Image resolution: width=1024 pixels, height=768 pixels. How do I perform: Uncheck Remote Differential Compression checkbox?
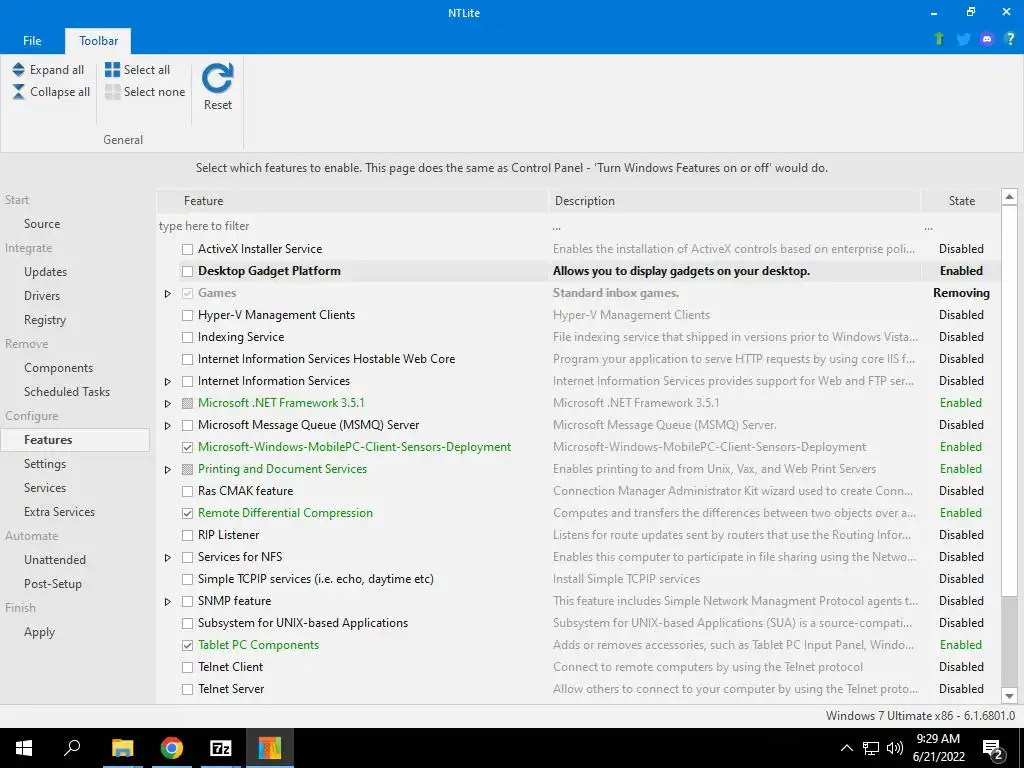click(187, 513)
